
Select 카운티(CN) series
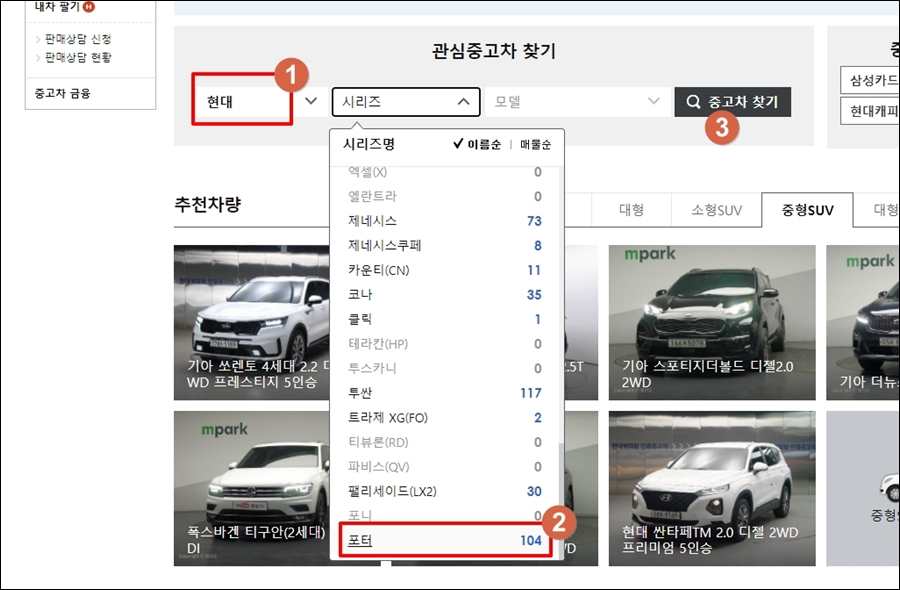(x=444, y=270)
